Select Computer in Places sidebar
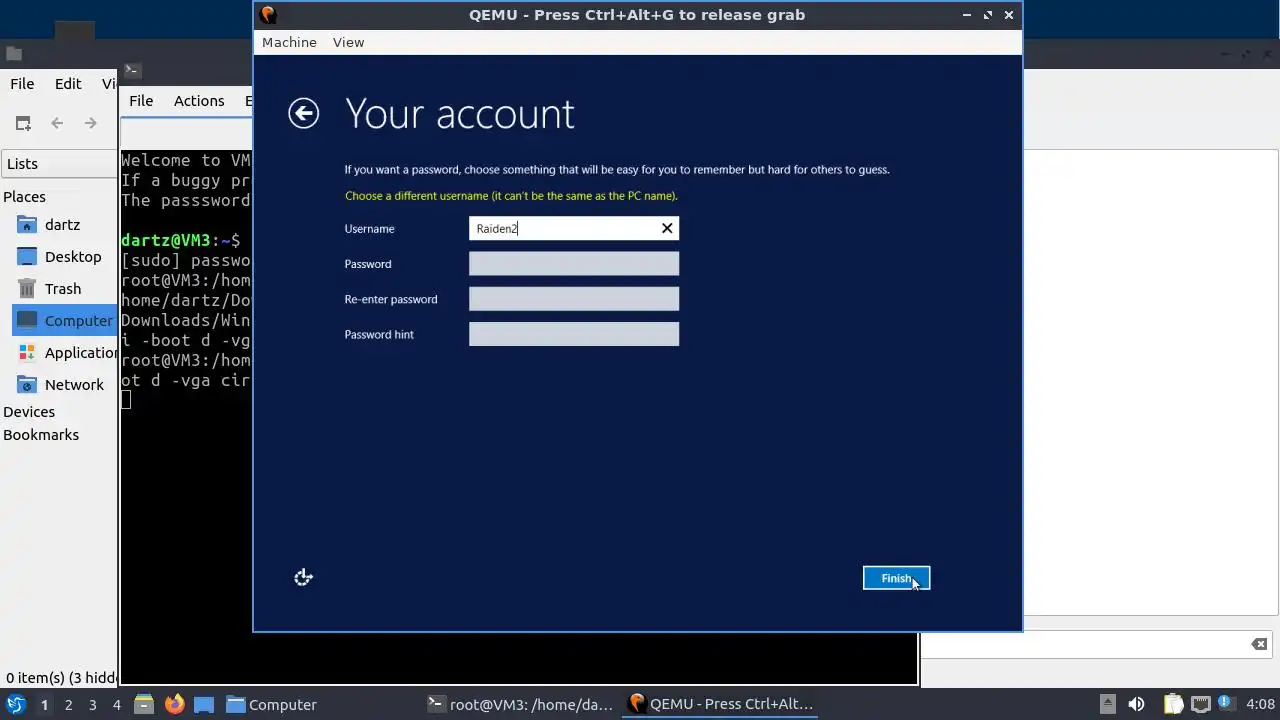1280x720 pixels. [x=64, y=321]
